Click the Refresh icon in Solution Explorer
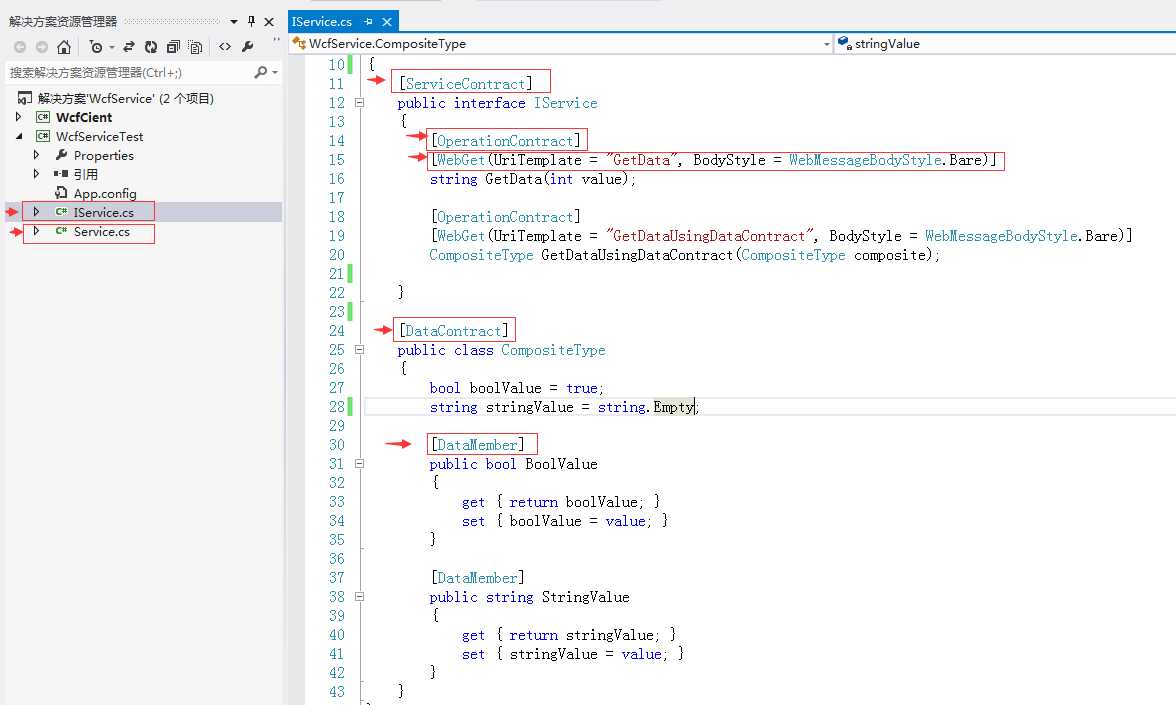This screenshot has width=1176, height=705. coord(151,47)
